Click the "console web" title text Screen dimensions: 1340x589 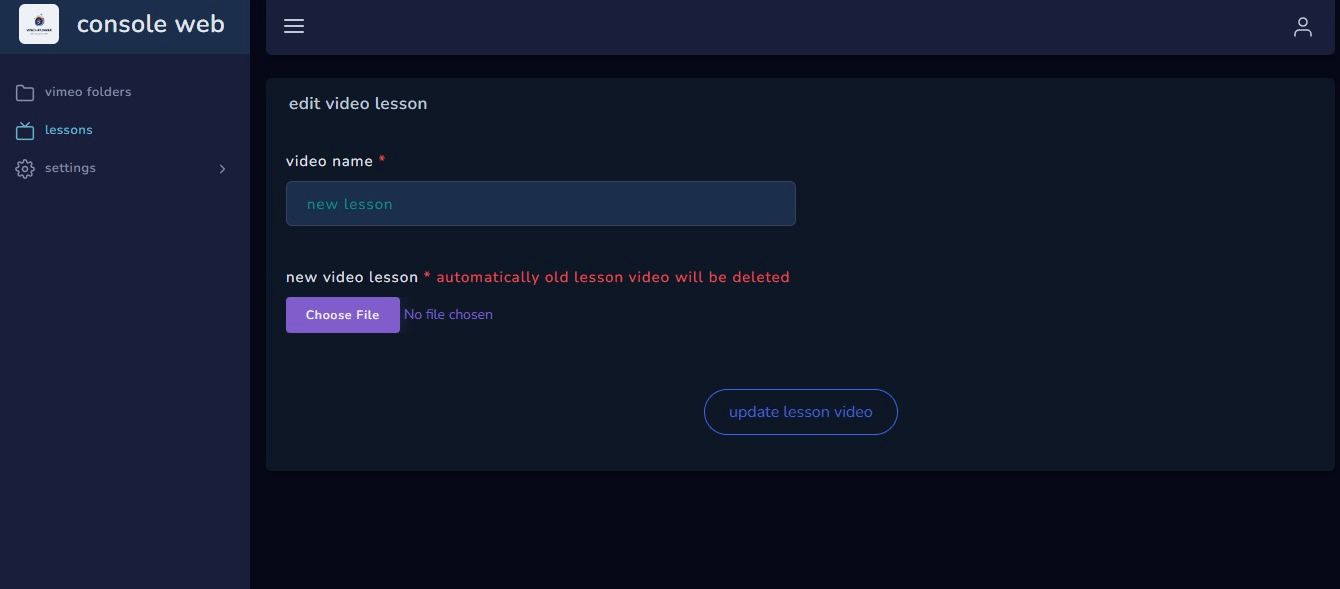coord(151,24)
